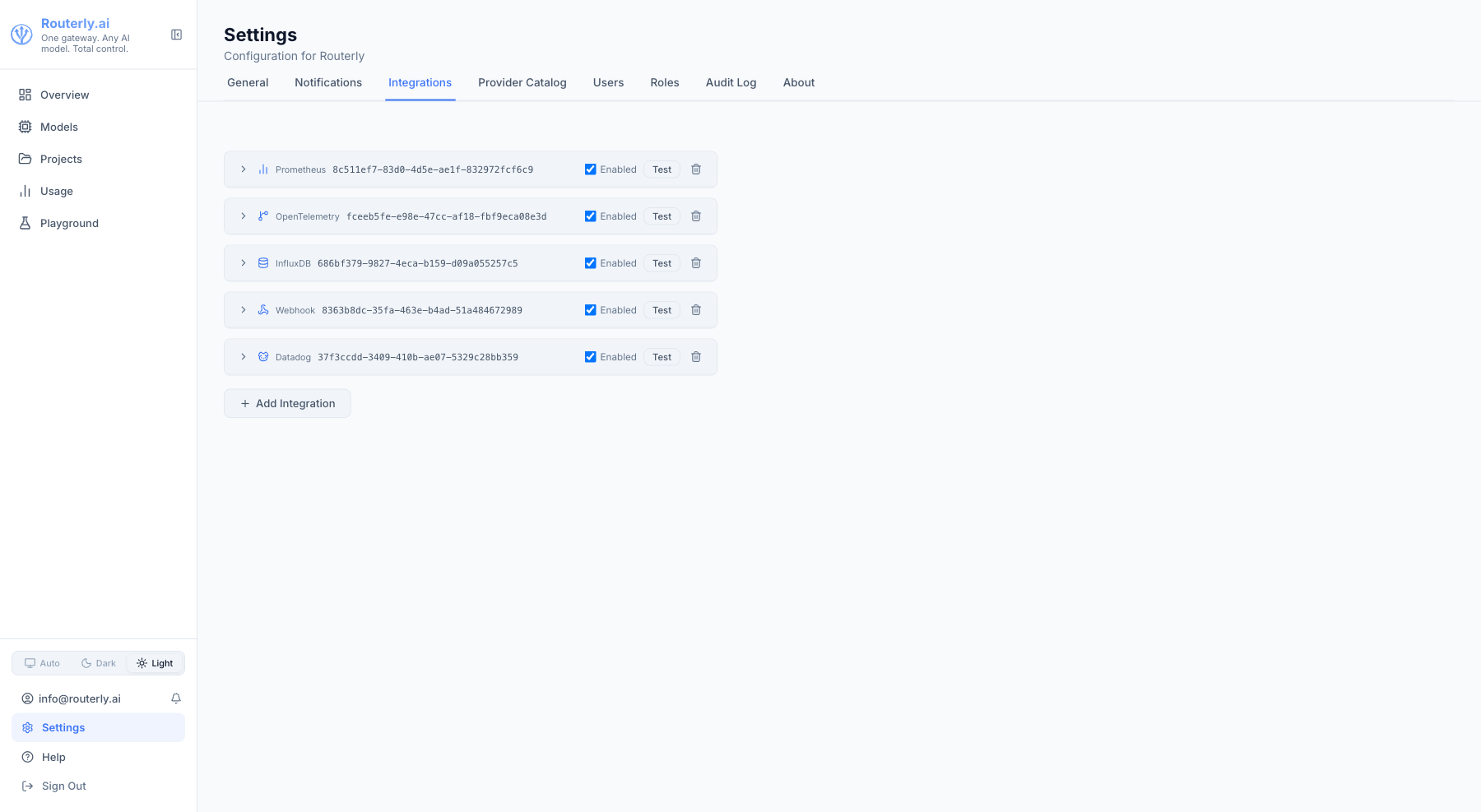Image resolution: width=1481 pixels, height=812 pixels.
Task: Test the Webhook integration
Action: point(662,310)
